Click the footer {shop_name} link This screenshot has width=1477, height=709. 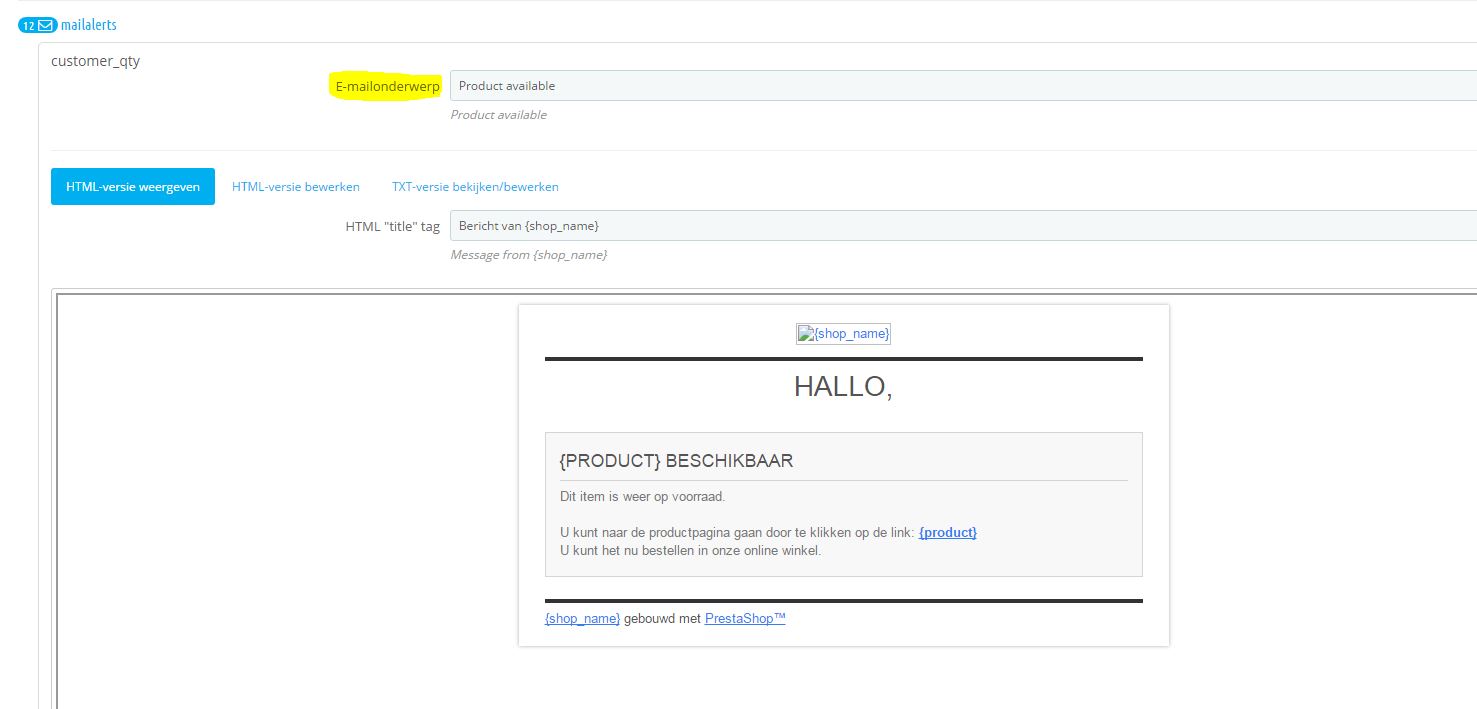click(x=582, y=619)
